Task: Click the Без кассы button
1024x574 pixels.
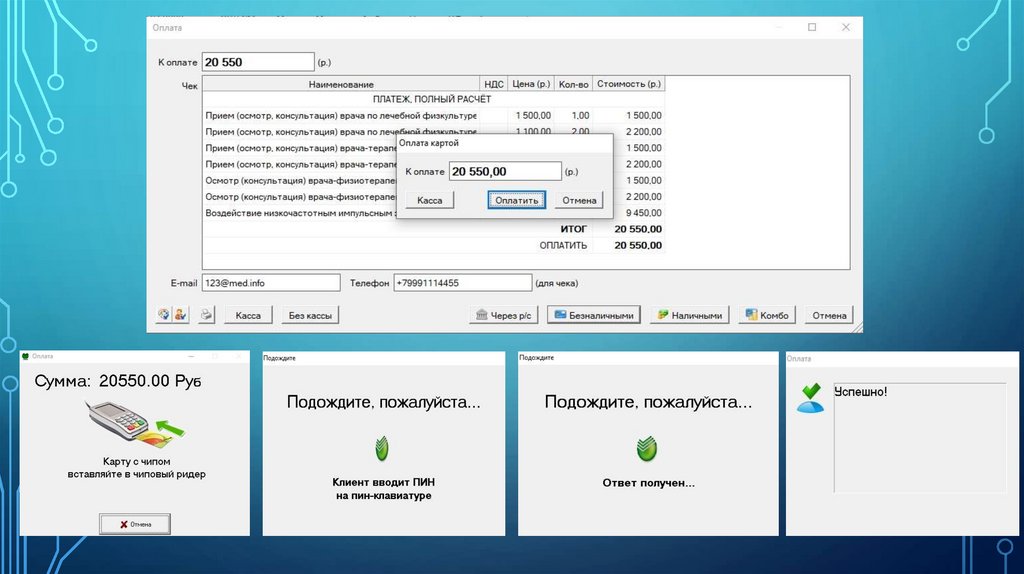Action: pyautogui.click(x=309, y=315)
